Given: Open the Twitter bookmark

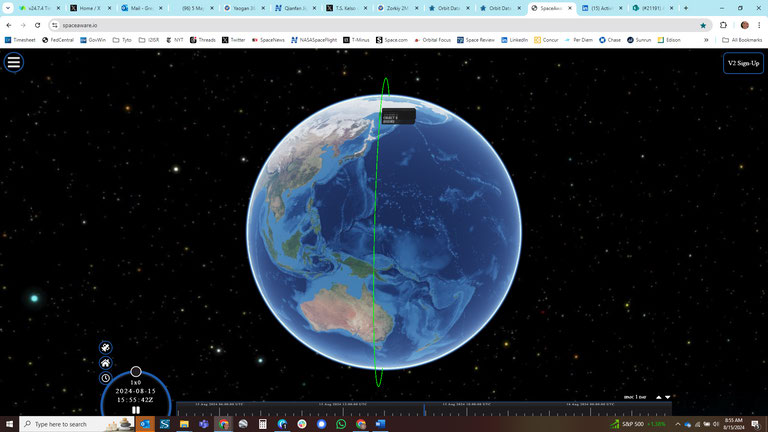Looking at the screenshot, I should pos(233,40).
